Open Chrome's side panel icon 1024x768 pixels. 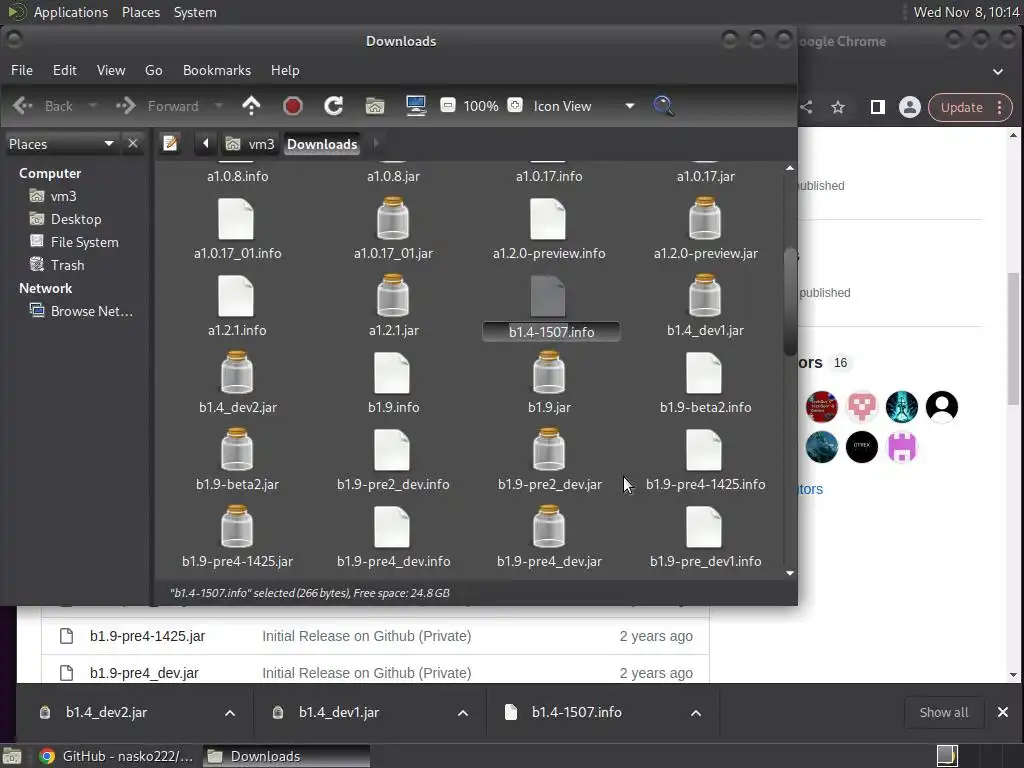tap(878, 107)
